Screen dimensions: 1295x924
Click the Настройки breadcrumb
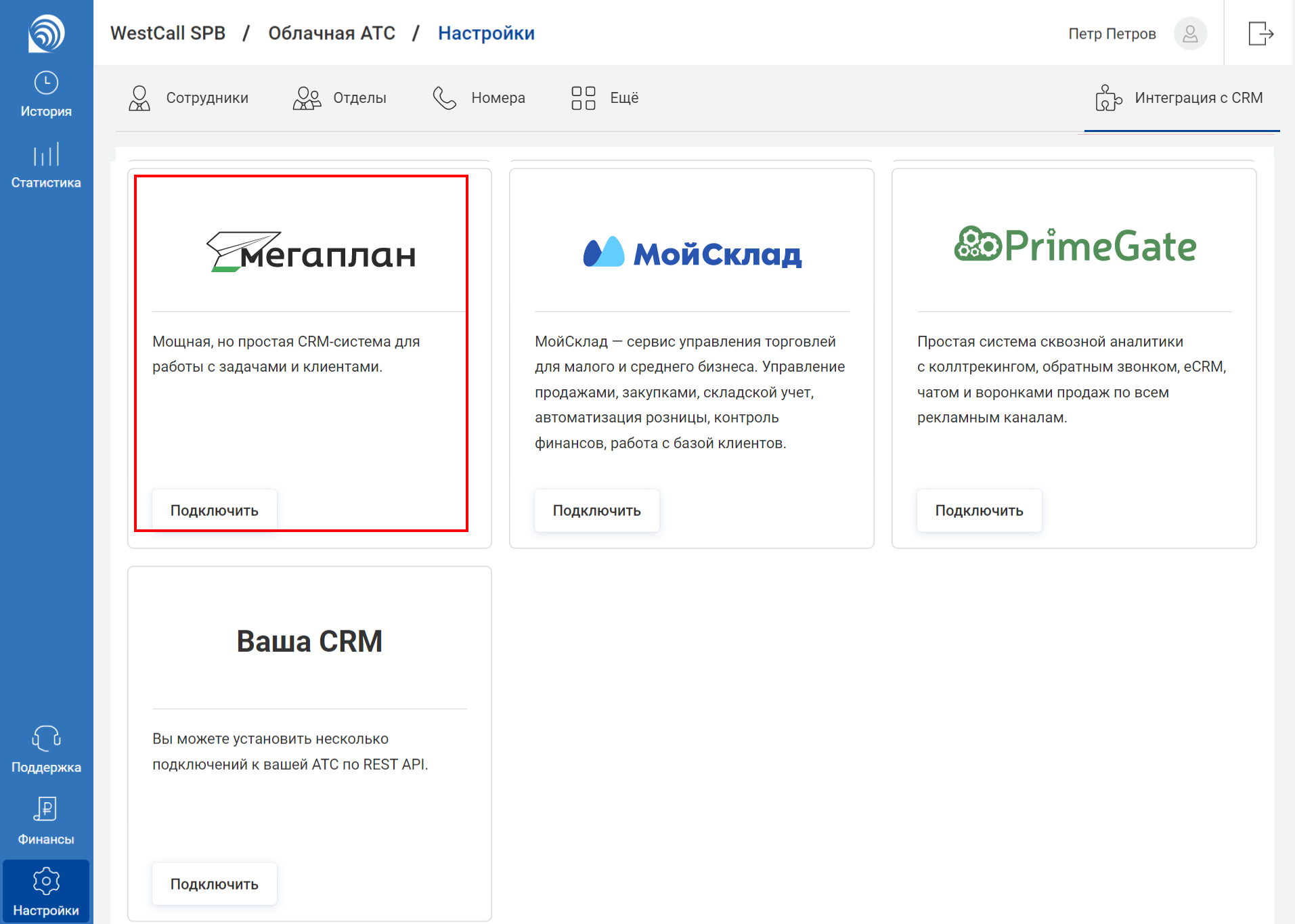click(486, 33)
